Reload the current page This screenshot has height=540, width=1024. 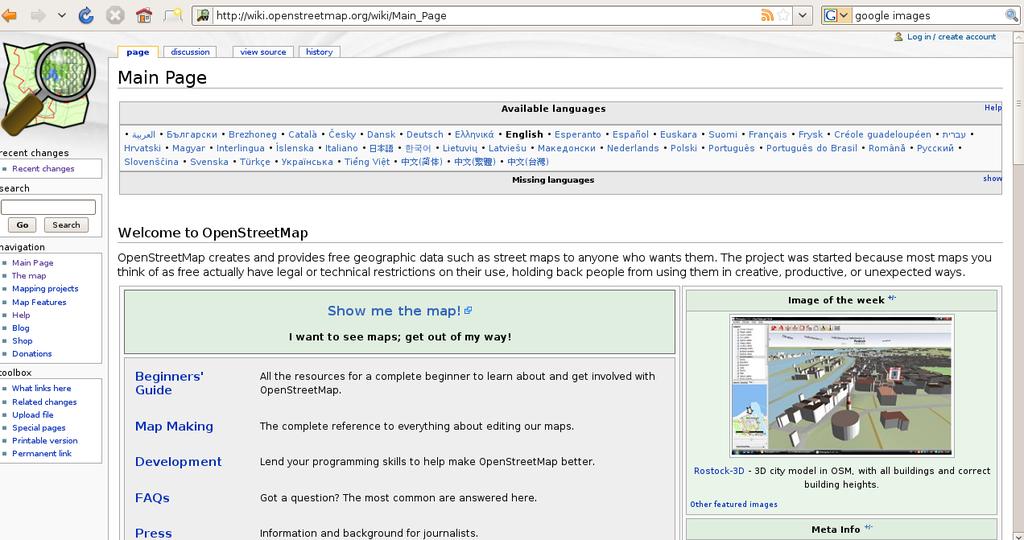click(86, 15)
